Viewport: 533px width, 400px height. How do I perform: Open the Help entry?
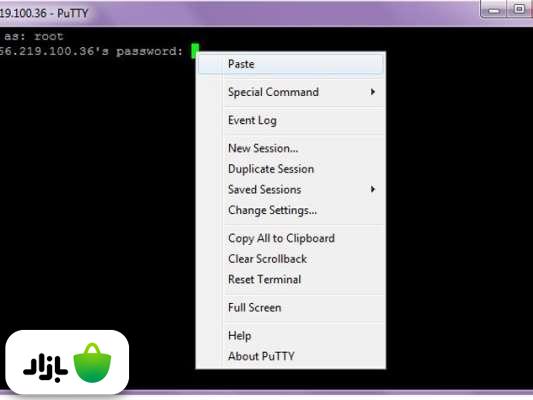(x=291, y=336)
